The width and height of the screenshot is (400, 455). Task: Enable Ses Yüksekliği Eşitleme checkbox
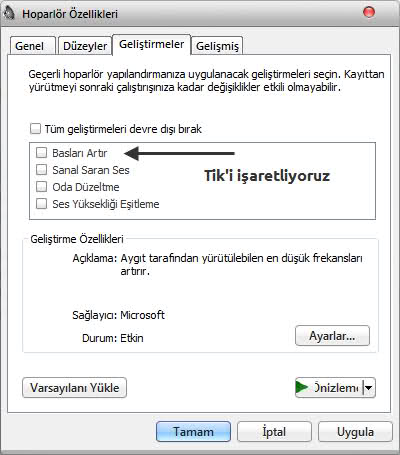(x=41, y=204)
